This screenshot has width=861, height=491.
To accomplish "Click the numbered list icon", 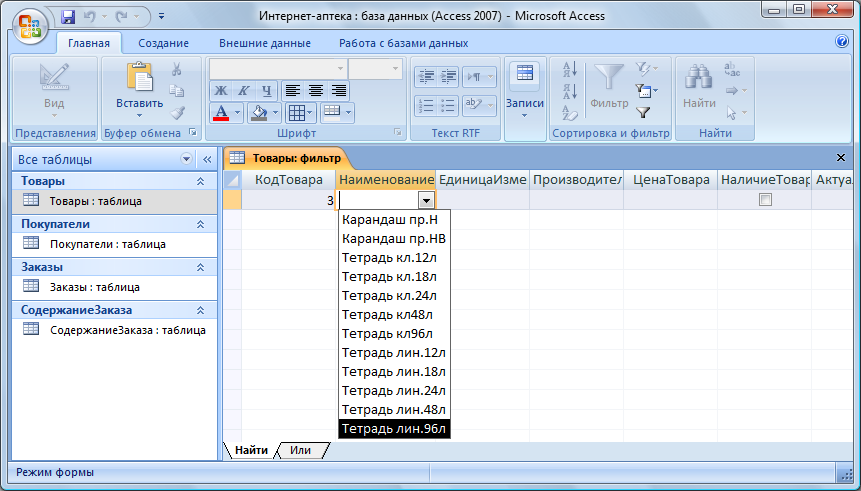I will 426,105.
